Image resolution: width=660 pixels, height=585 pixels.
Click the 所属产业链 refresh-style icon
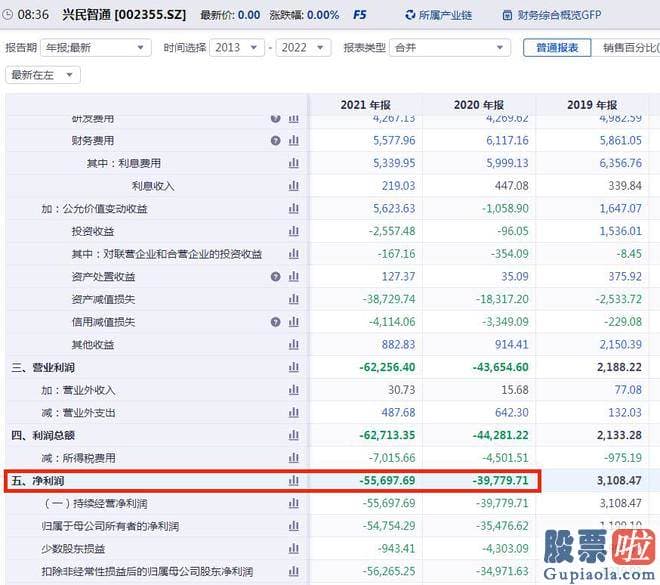(x=410, y=15)
